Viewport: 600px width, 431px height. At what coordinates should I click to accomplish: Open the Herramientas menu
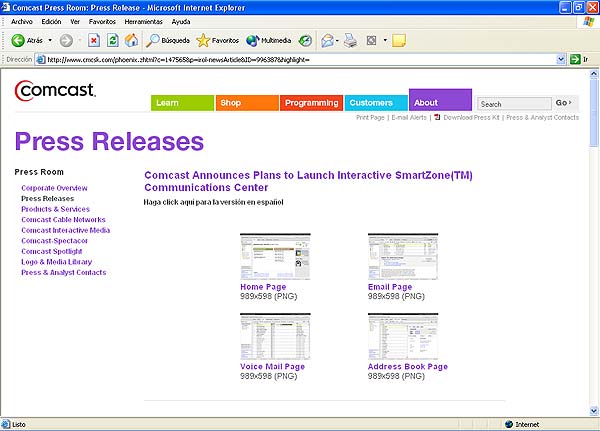click(143, 21)
